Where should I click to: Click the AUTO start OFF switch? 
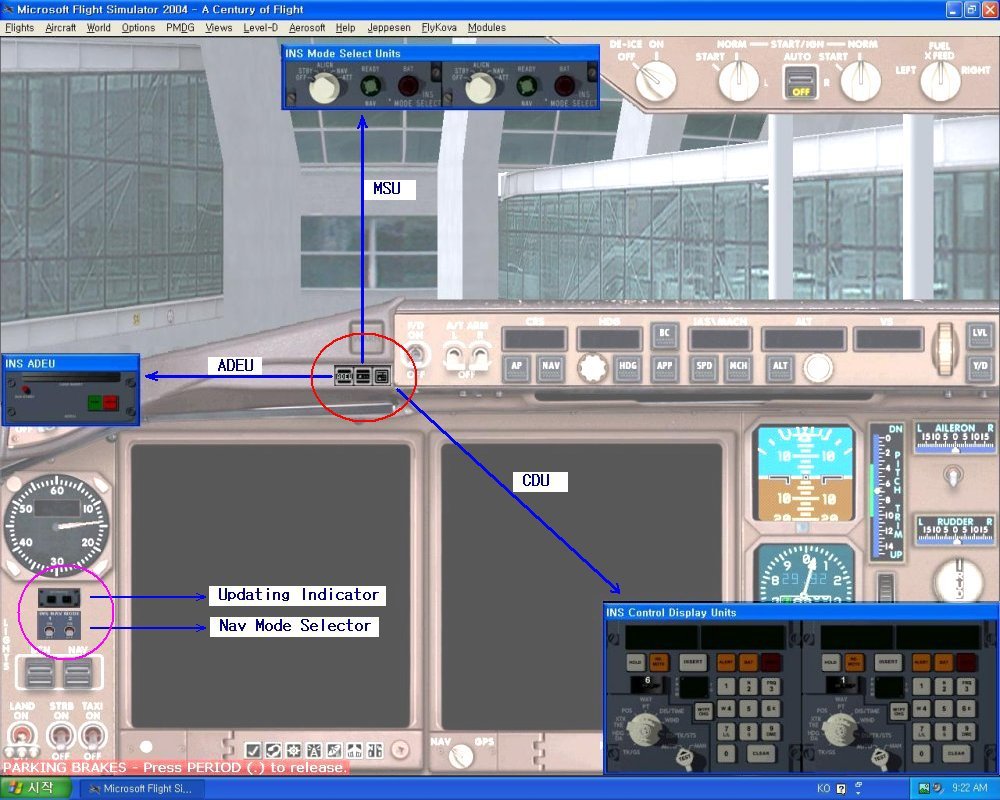(800, 83)
